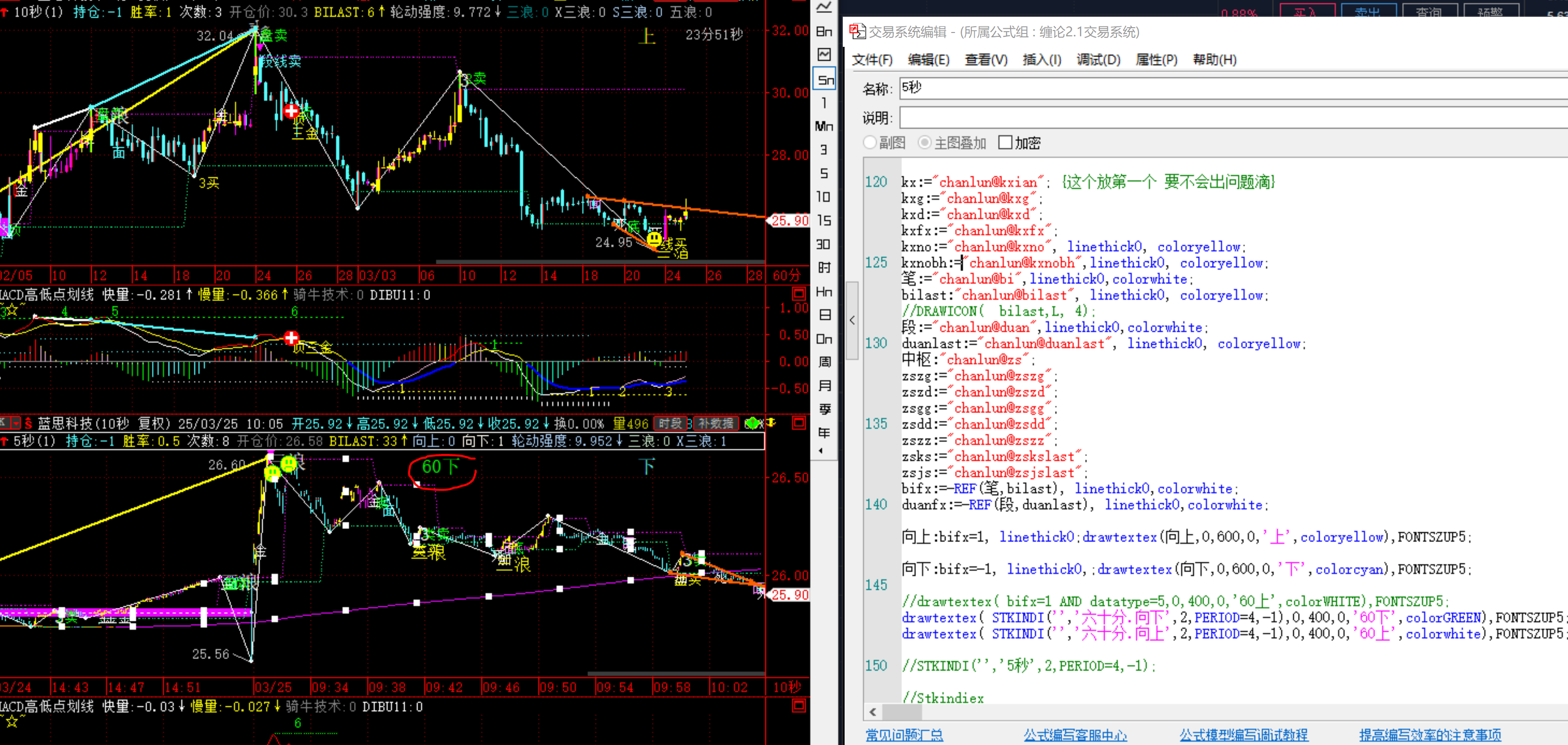
Task: Click the editor horizontal scrollbar left arrow
Action: (873, 712)
